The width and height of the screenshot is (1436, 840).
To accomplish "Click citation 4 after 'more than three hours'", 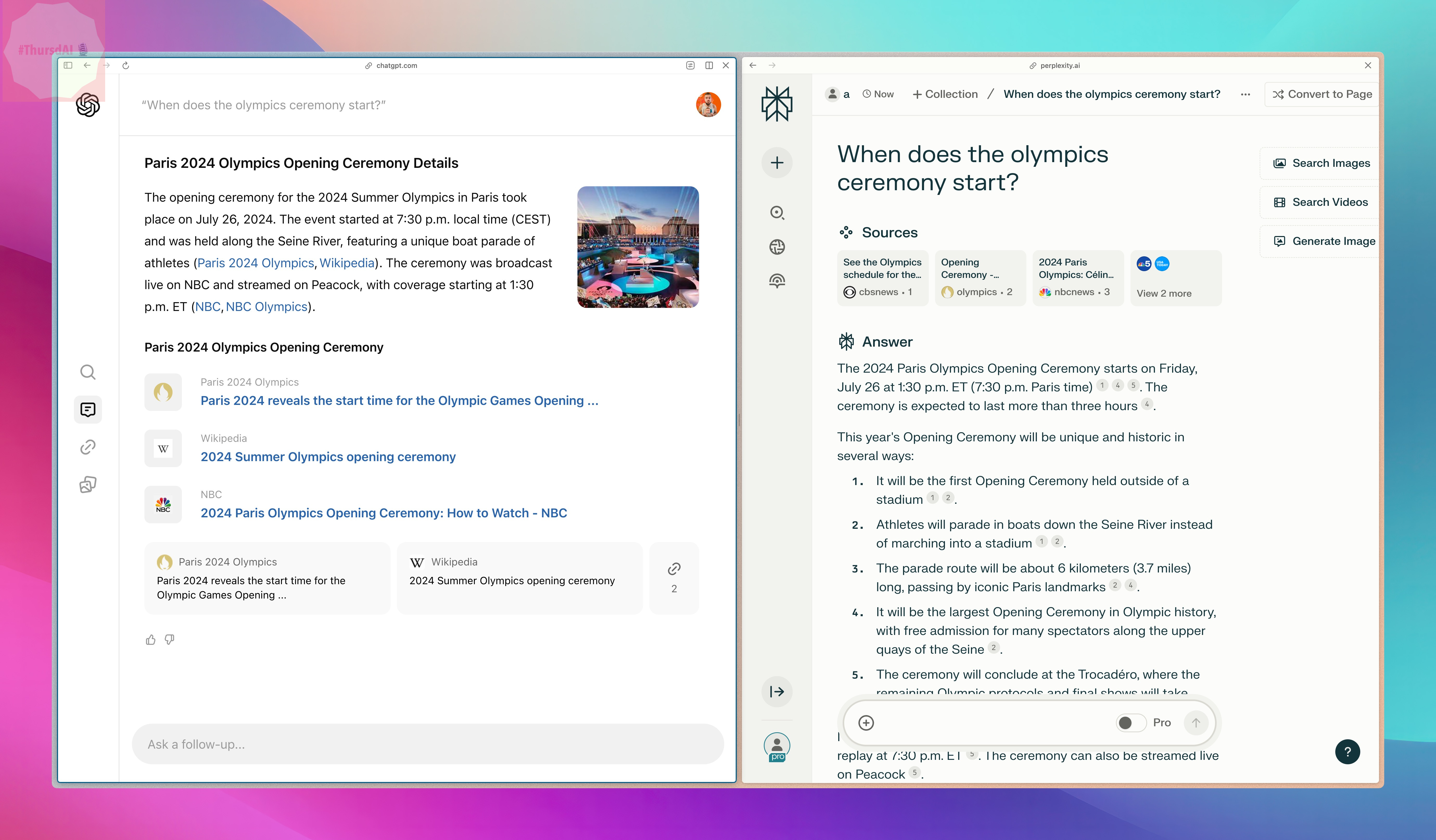I will pyautogui.click(x=1147, y=405).
